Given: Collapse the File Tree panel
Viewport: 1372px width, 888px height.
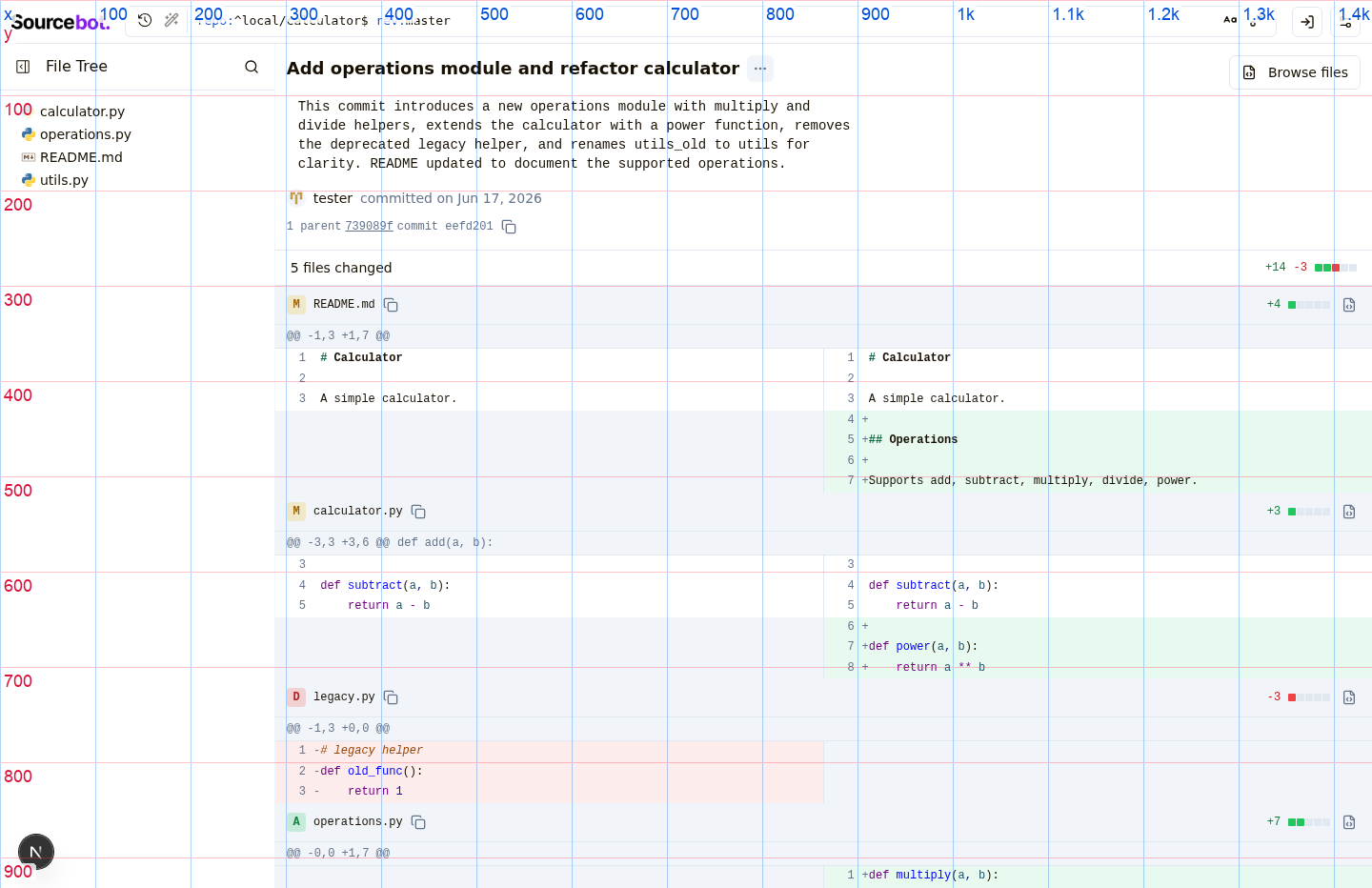Looking at the screenshot, I should [23, 67].
